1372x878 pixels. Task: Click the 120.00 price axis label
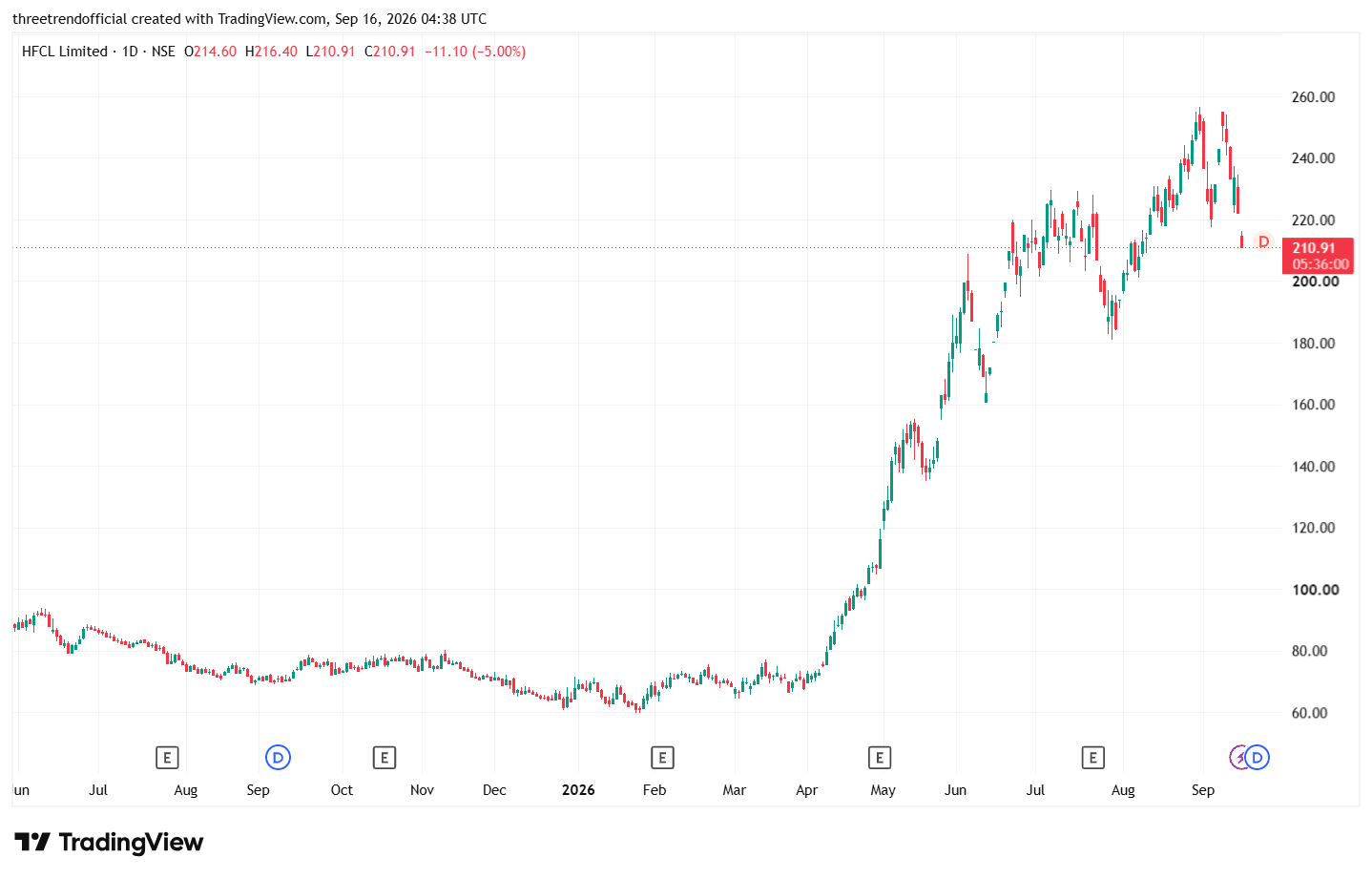tap(1313, 528)
